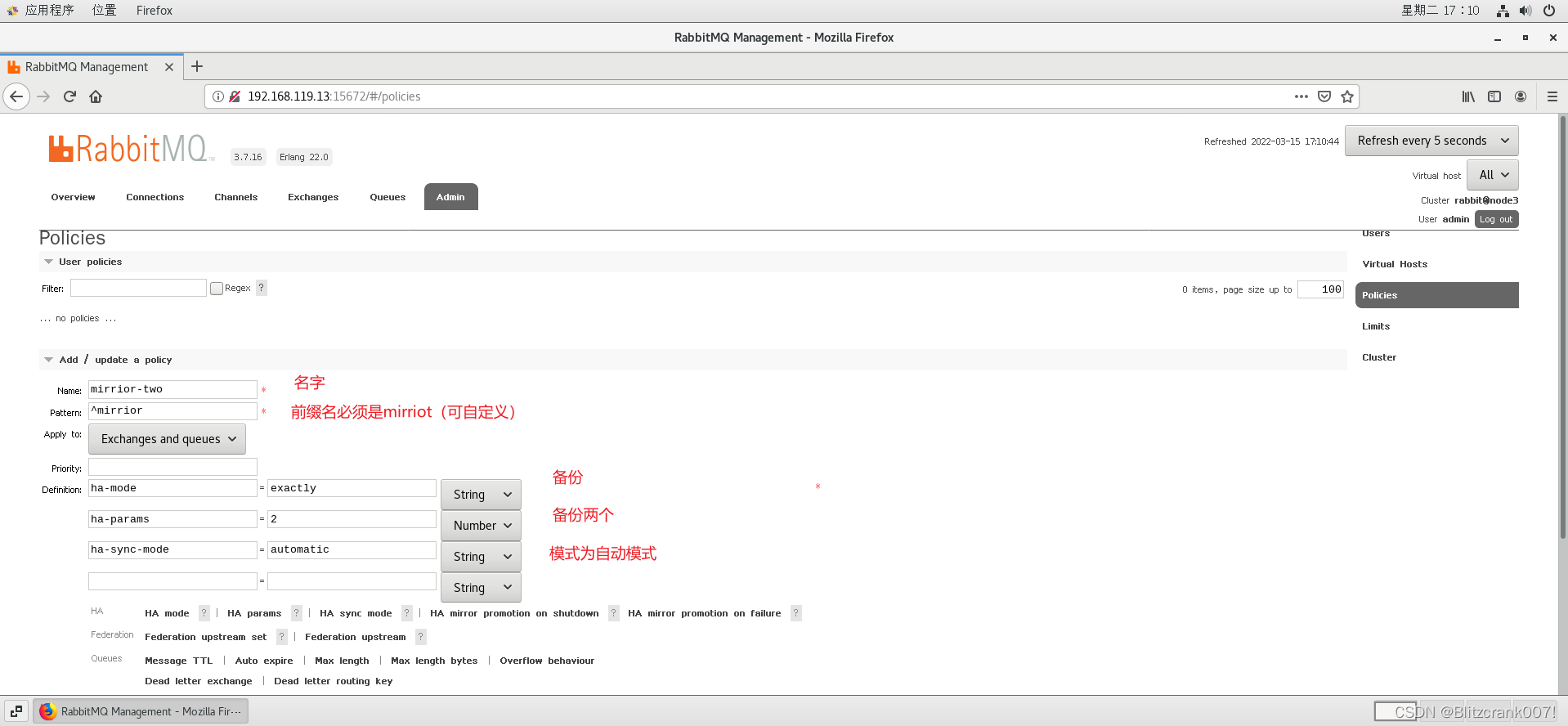This screenshot has height=726, width=1568.
Task: Click the Priority input field
Action: (x=172, y=467)
